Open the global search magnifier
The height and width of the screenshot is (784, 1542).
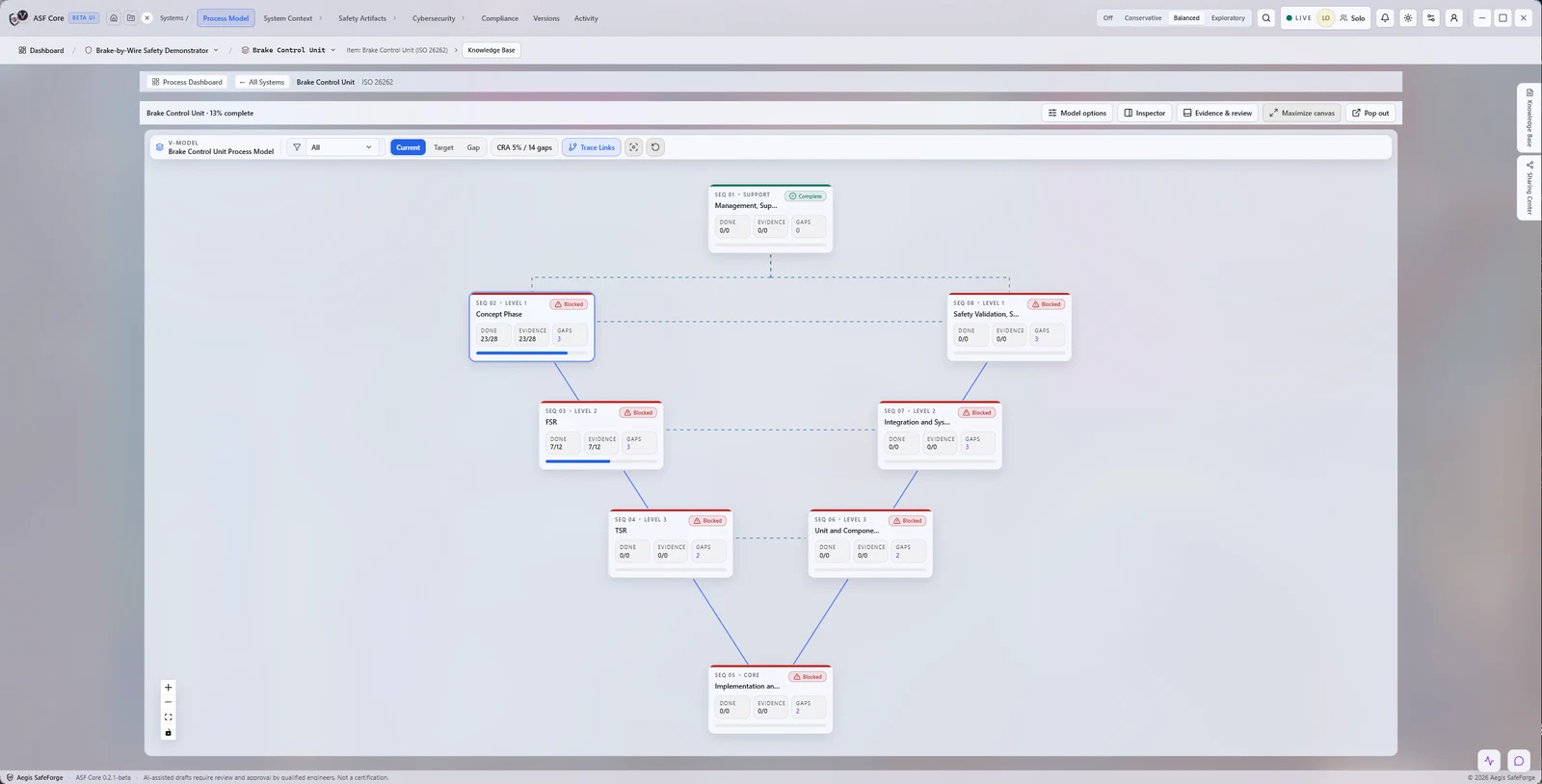[1266, 18]
